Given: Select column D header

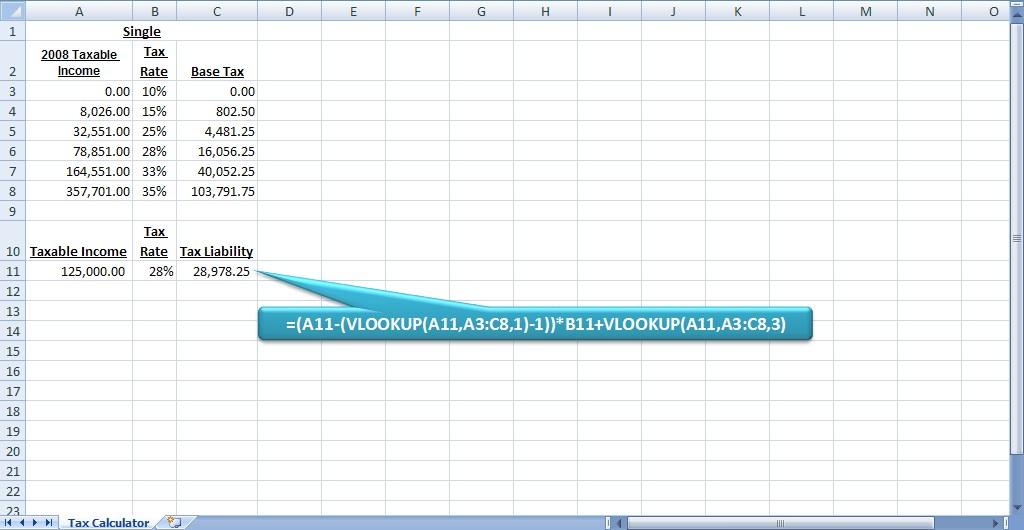Looking at the screenshot, I should [x=289, y=11].
